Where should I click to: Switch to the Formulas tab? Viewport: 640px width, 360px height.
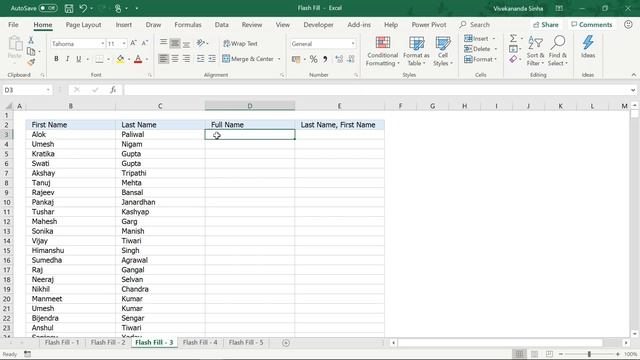click(188, 24)
